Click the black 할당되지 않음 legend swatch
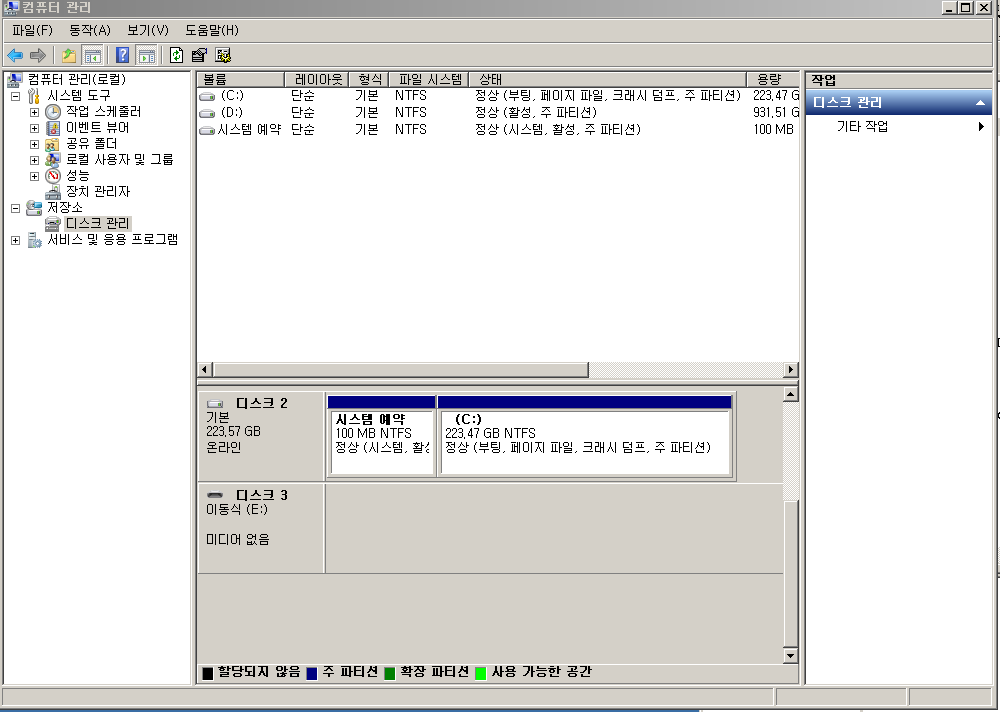 coord(207,673)
